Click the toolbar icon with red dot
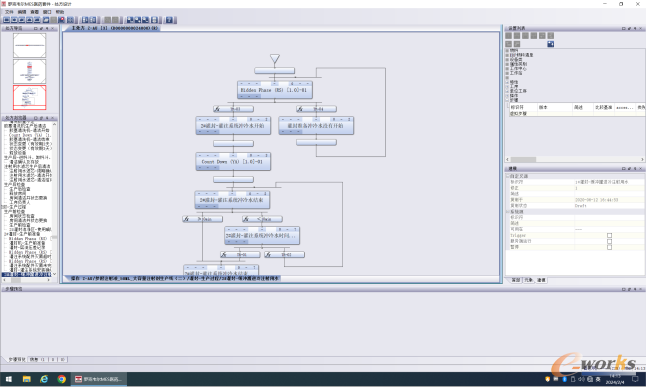The image size is (646, 387). [62, 20]
